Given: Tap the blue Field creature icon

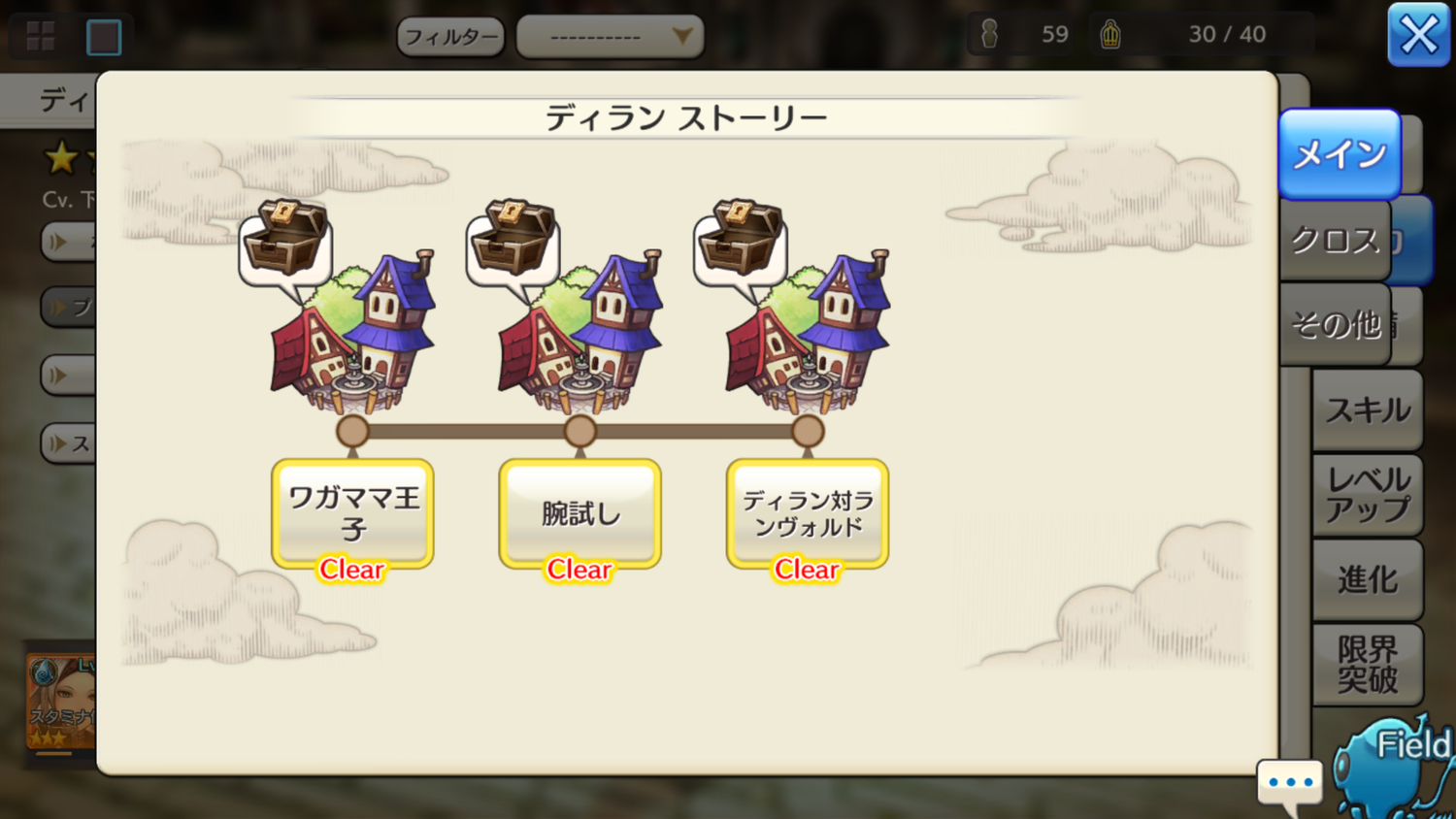Looking at the screenshot, I should tap(1394, 767).
